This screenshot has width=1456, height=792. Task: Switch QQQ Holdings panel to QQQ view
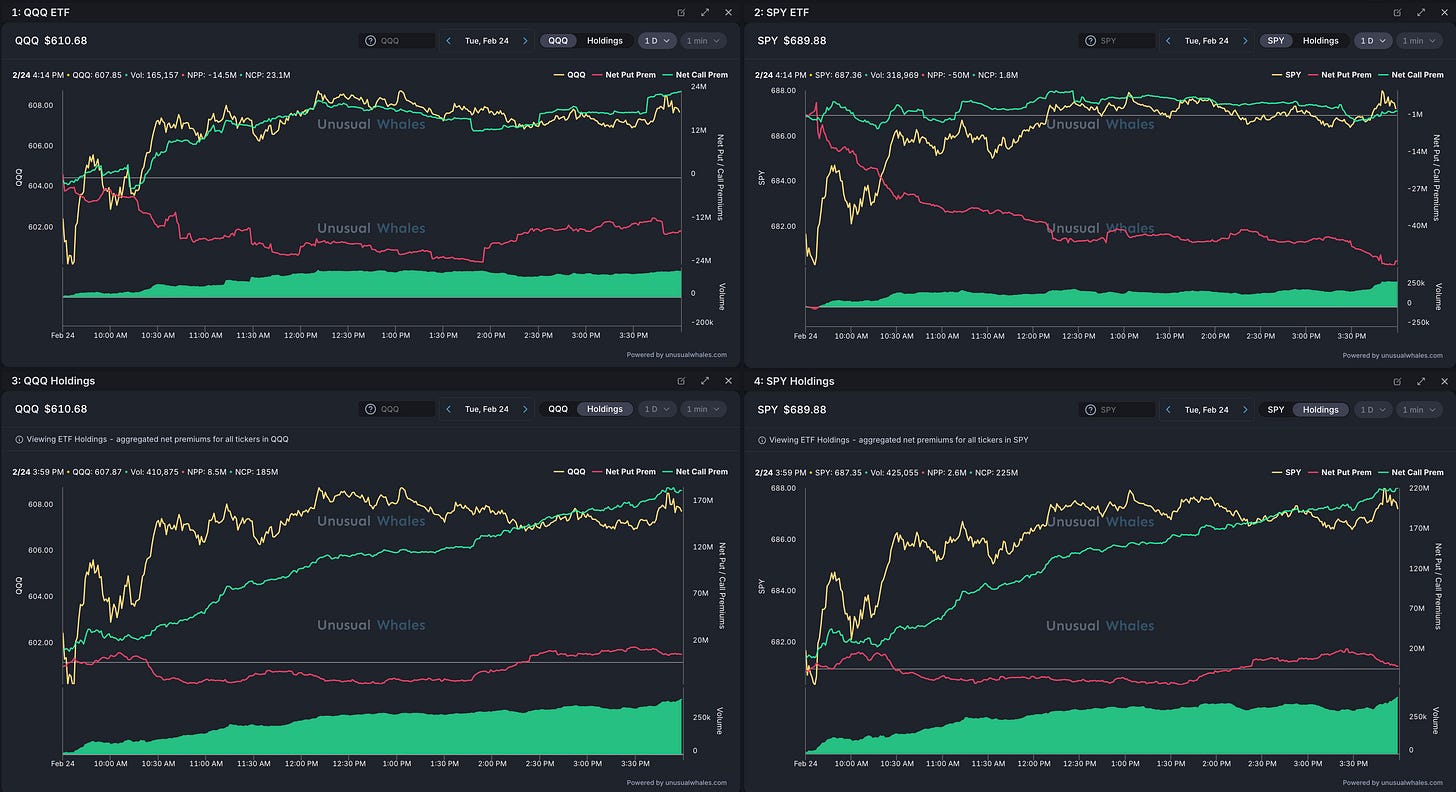click(558, 409)
